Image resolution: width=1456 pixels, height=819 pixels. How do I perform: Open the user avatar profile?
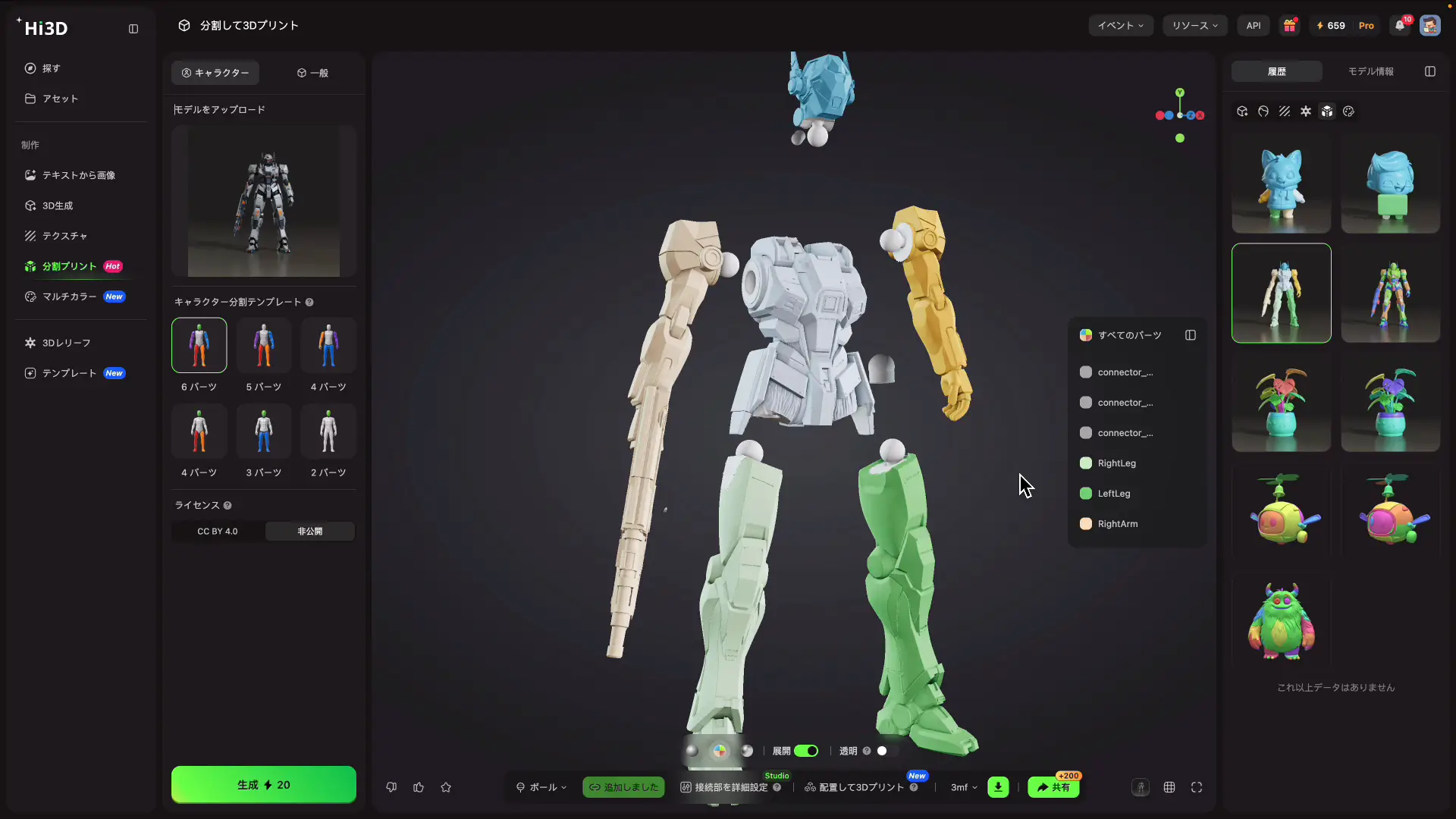(x=1430, y=26)
